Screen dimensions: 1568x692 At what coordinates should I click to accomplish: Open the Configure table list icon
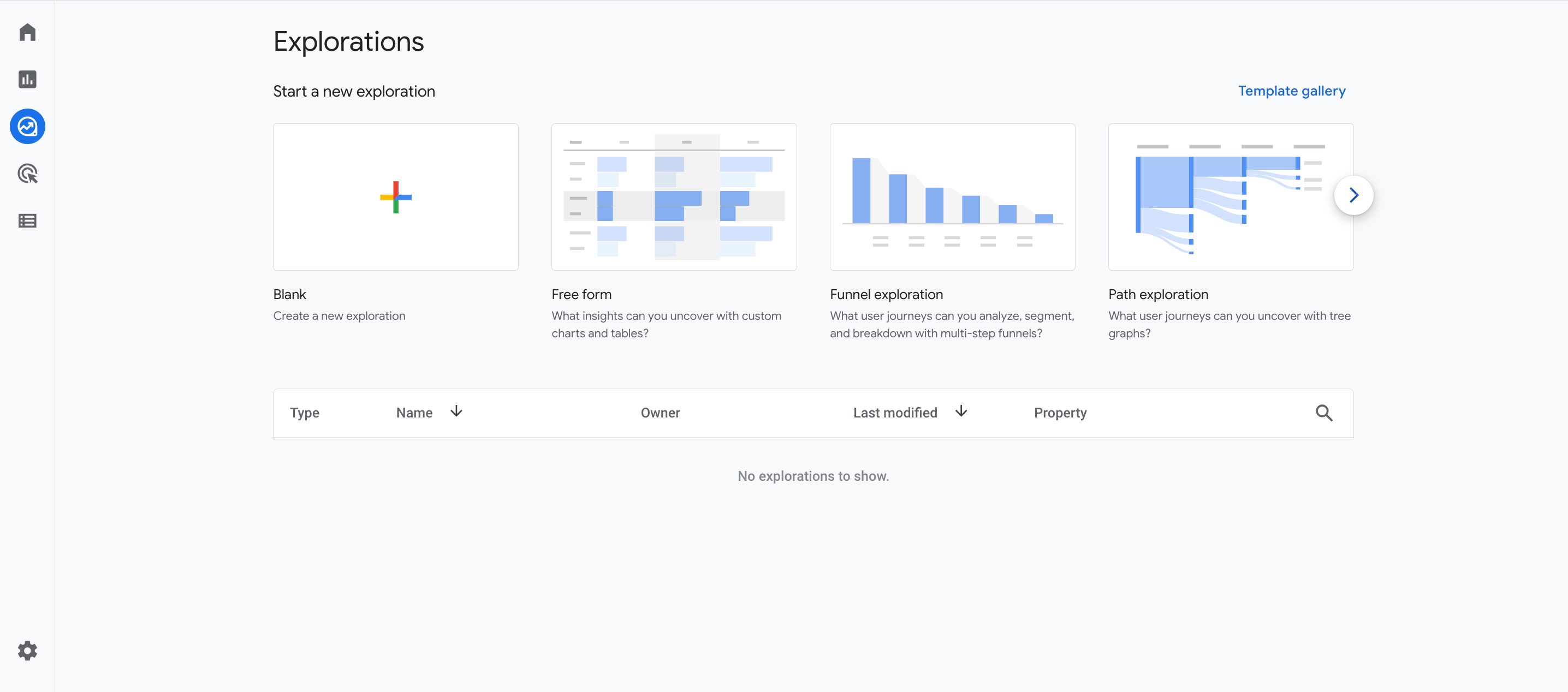(x=27, y=221)
